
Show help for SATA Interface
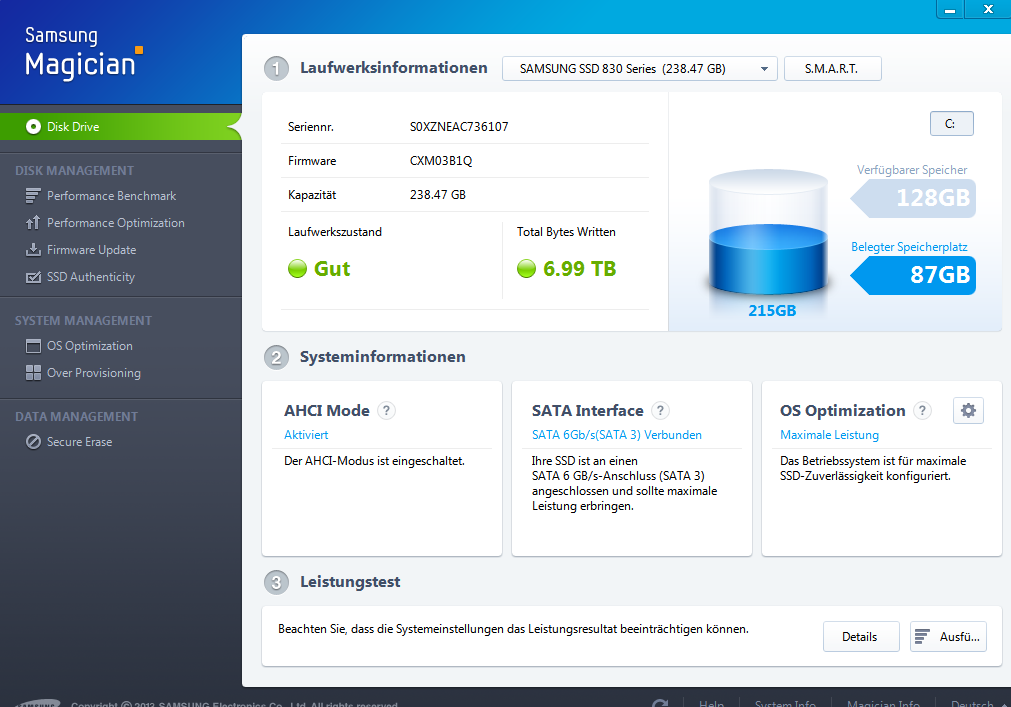[660, 411]
